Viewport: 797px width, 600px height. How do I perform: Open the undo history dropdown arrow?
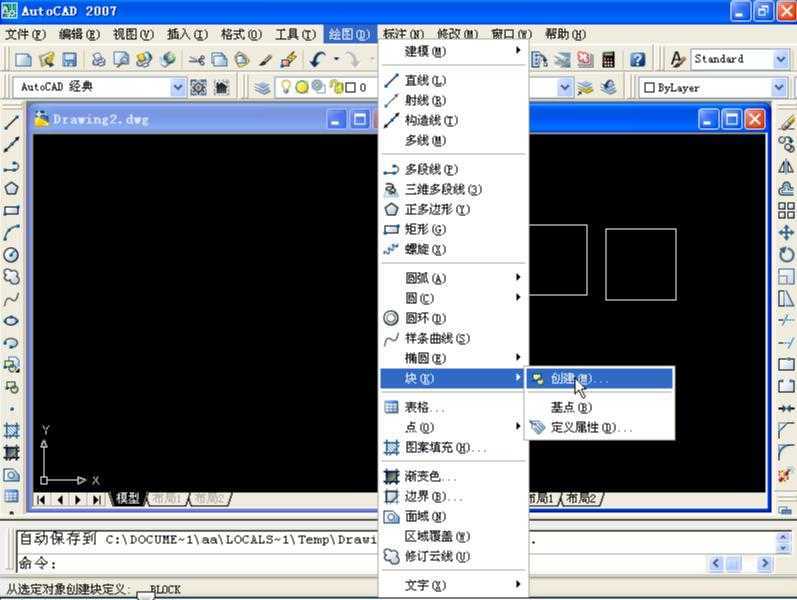coord(336,59)
